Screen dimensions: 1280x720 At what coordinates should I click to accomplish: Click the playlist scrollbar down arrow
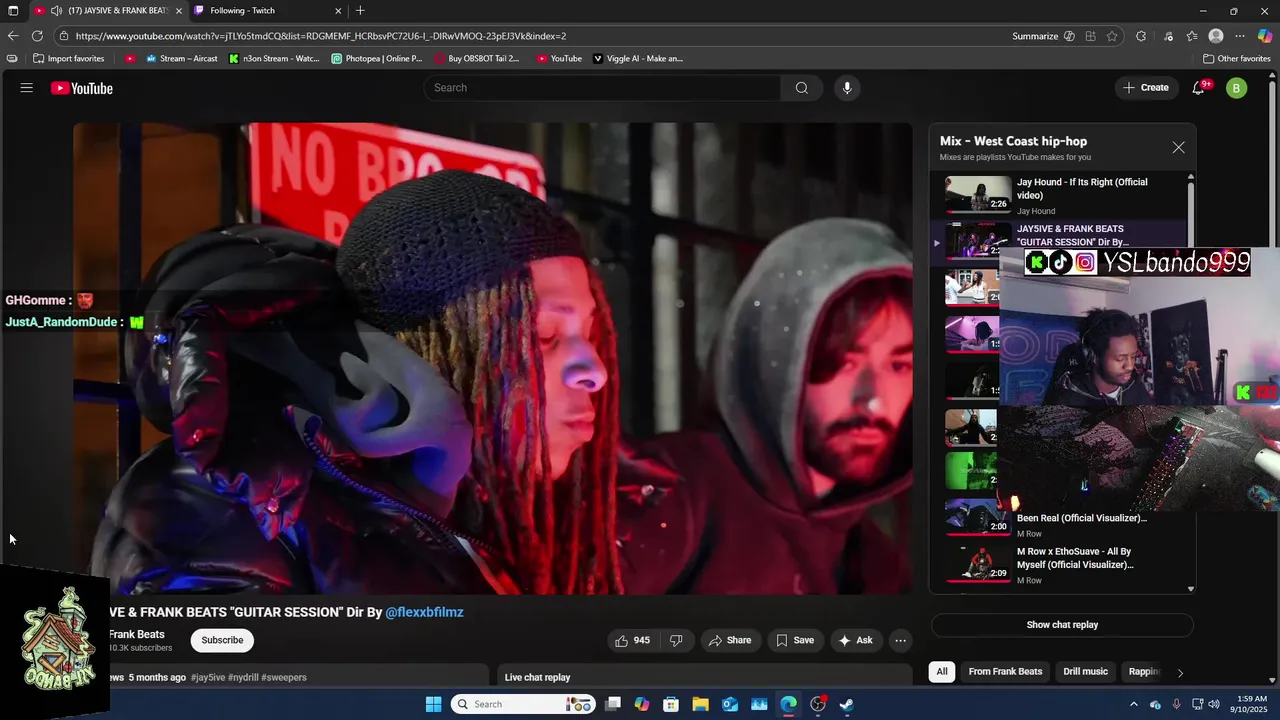1190,589
